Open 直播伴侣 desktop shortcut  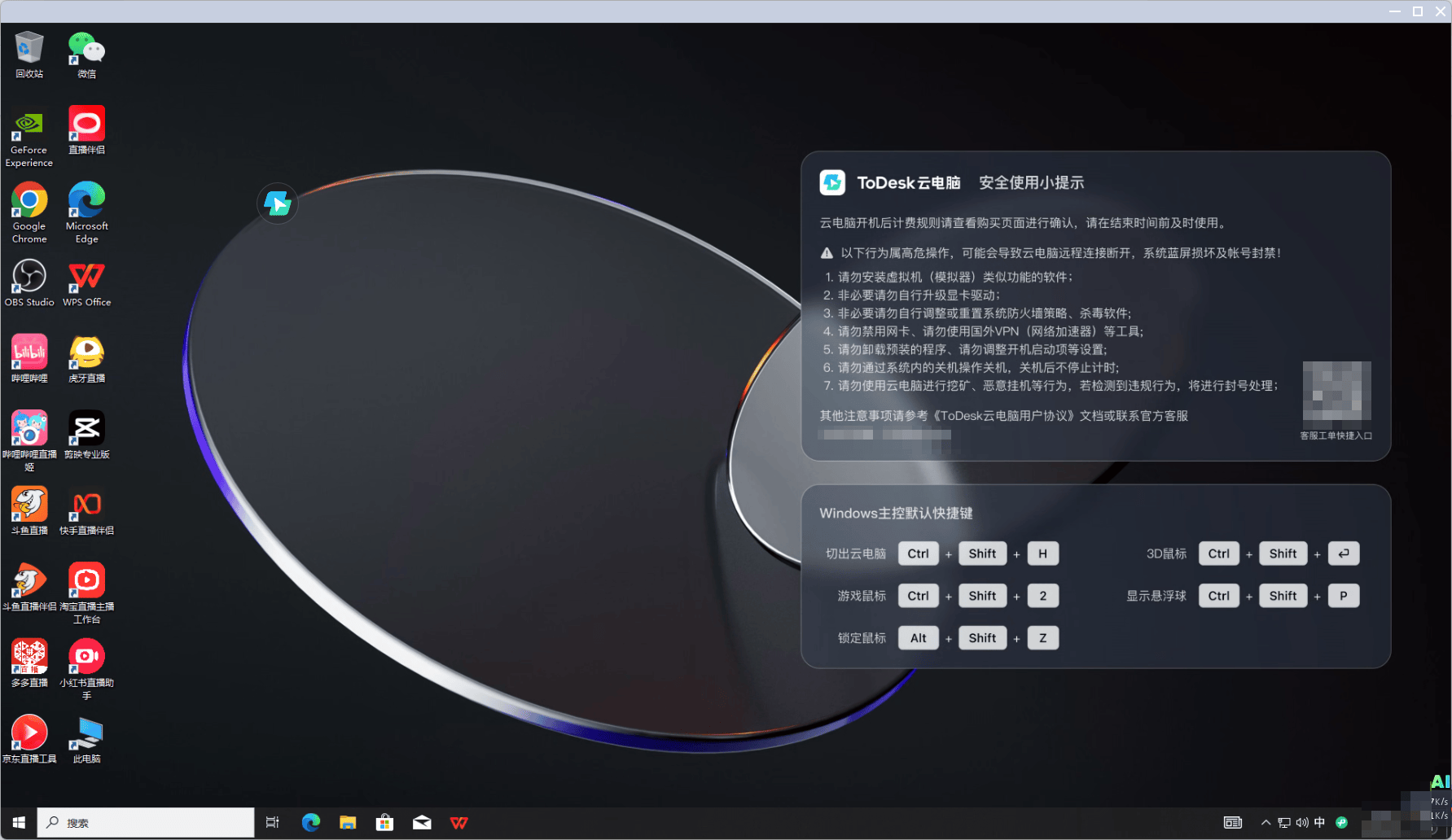click(x=86, y=130)
